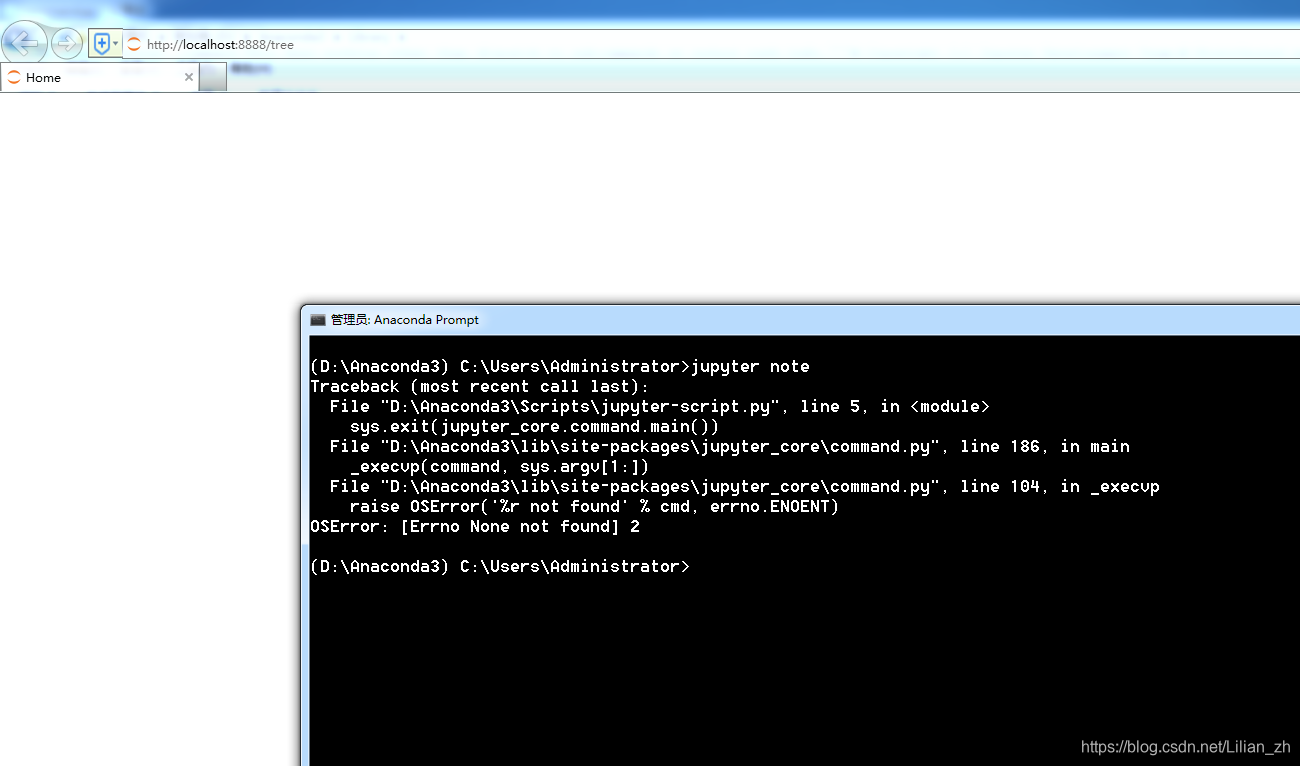Open the Anaconda Prompt window system icon
The width and height of the screenshot is (1300, 766).
(318, 320)
